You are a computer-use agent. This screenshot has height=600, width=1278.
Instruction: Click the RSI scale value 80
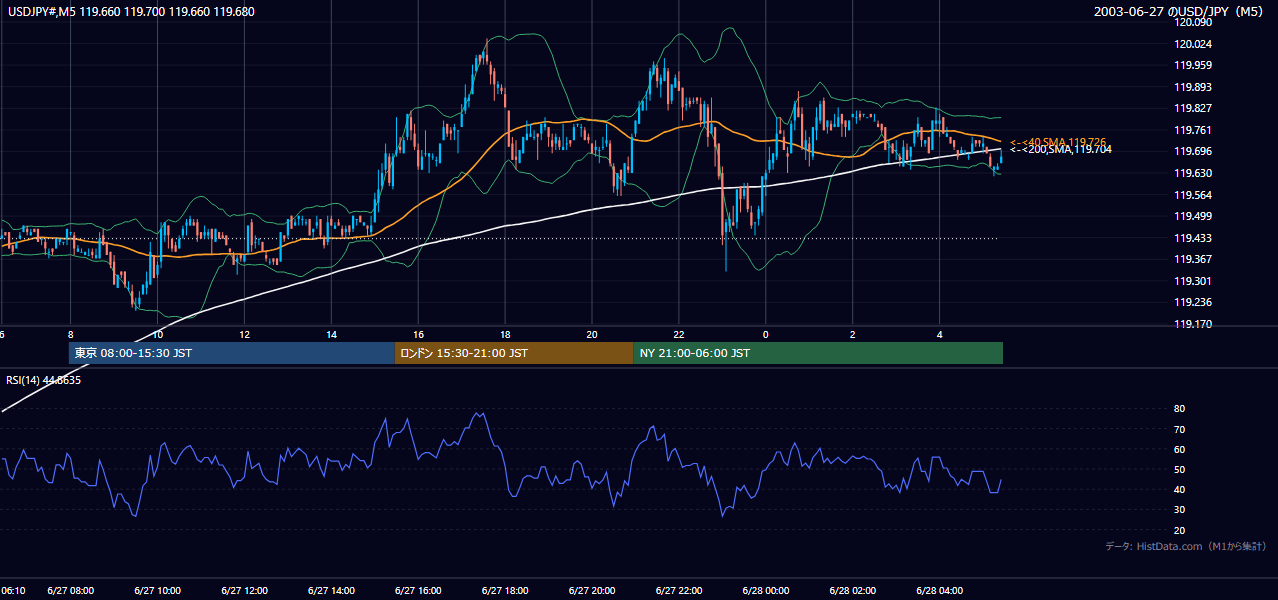coord(1179,409)
